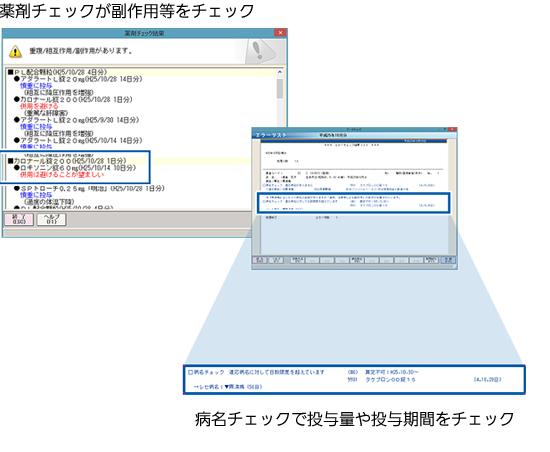Click 慎重に投与 under the ＳＰトローチ row
550x452 pixels.
point(36,195)
